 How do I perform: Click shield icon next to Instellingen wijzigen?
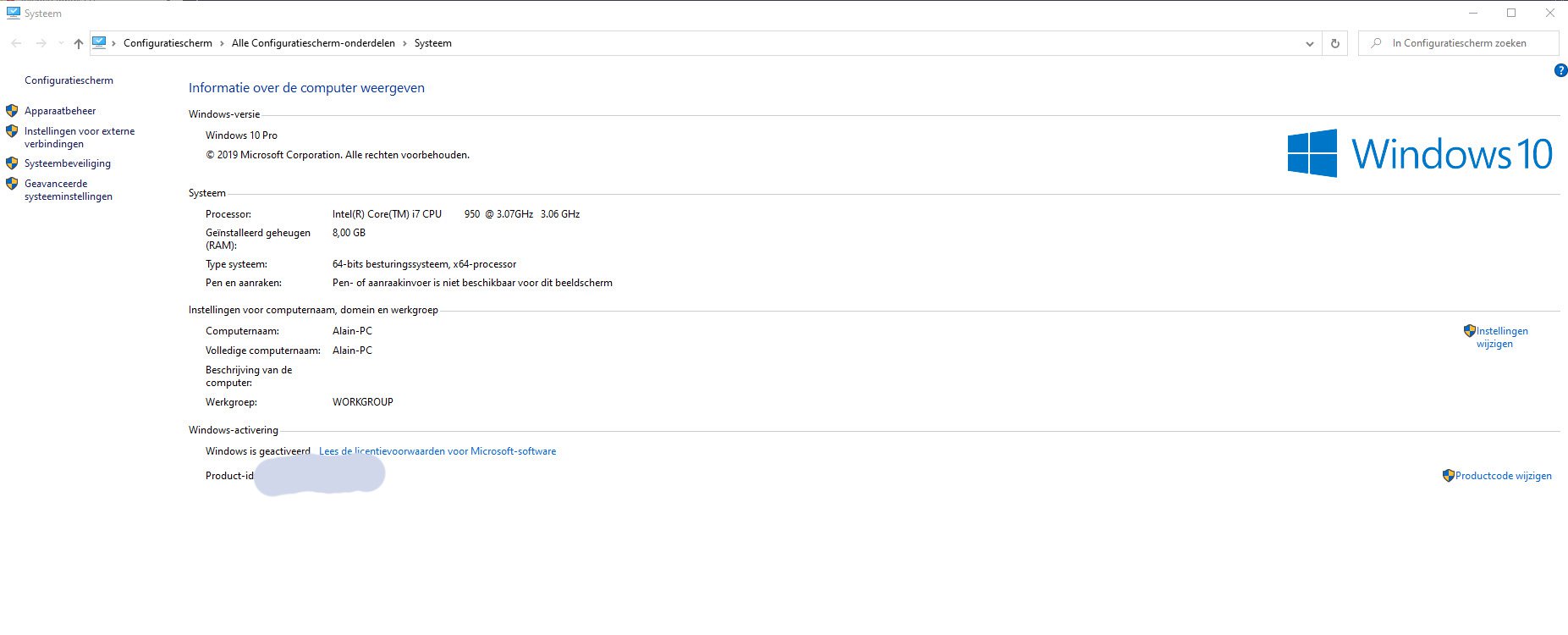click(1470, 331)
